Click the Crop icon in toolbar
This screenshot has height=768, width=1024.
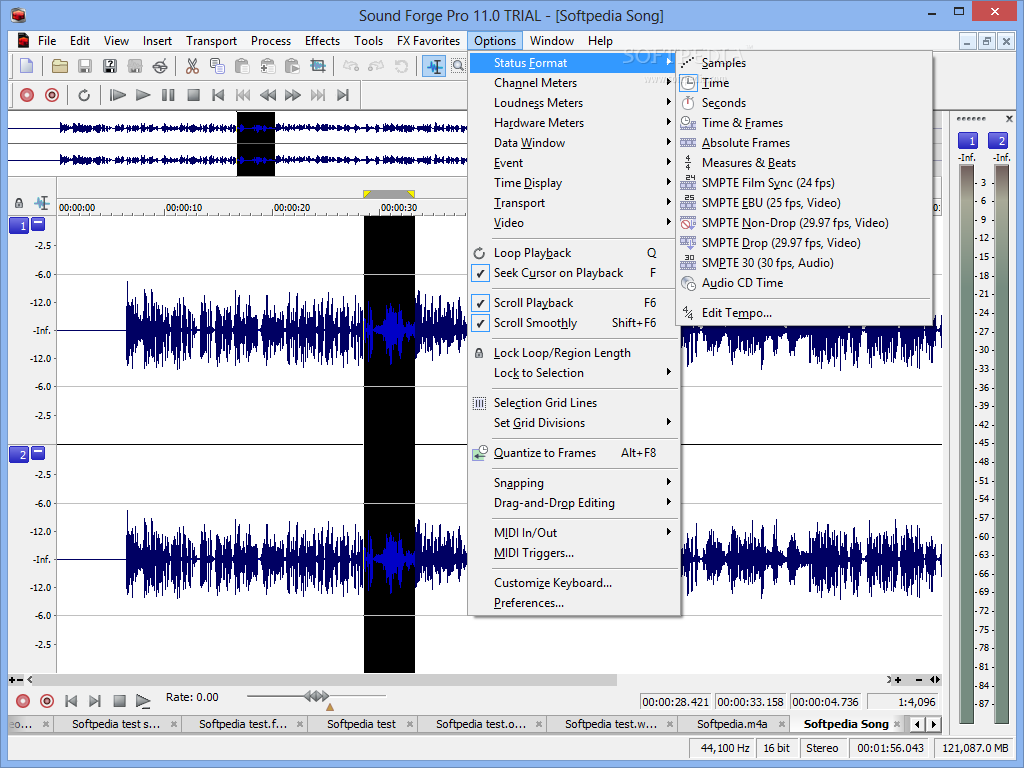[x=318, y=66]
